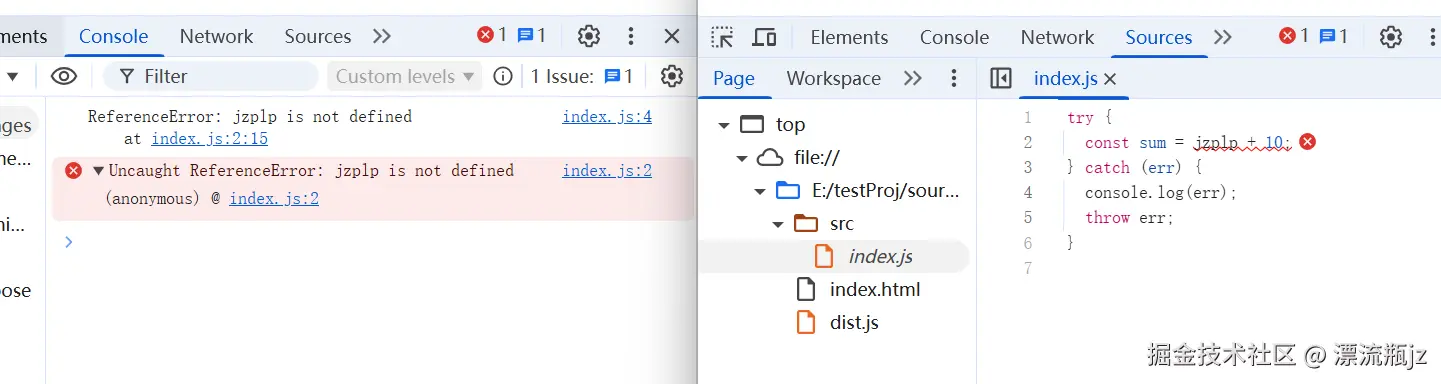Select Page tab in Sources navigator
Image resolution: width=1441 pixels, height=384 pixels.
(x=734, y=78)
